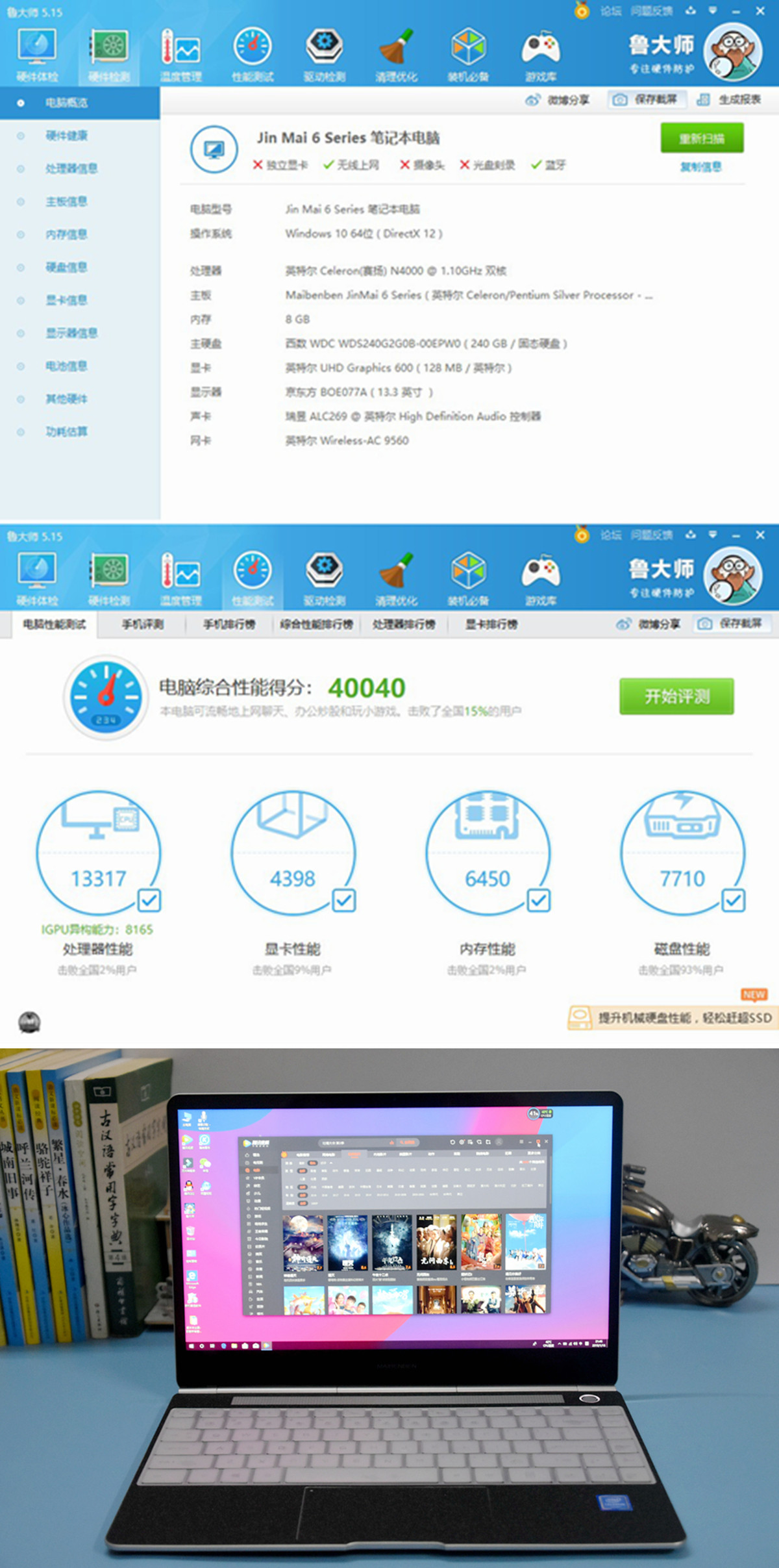Click the green 重新扫描 button

pos(702,138)
